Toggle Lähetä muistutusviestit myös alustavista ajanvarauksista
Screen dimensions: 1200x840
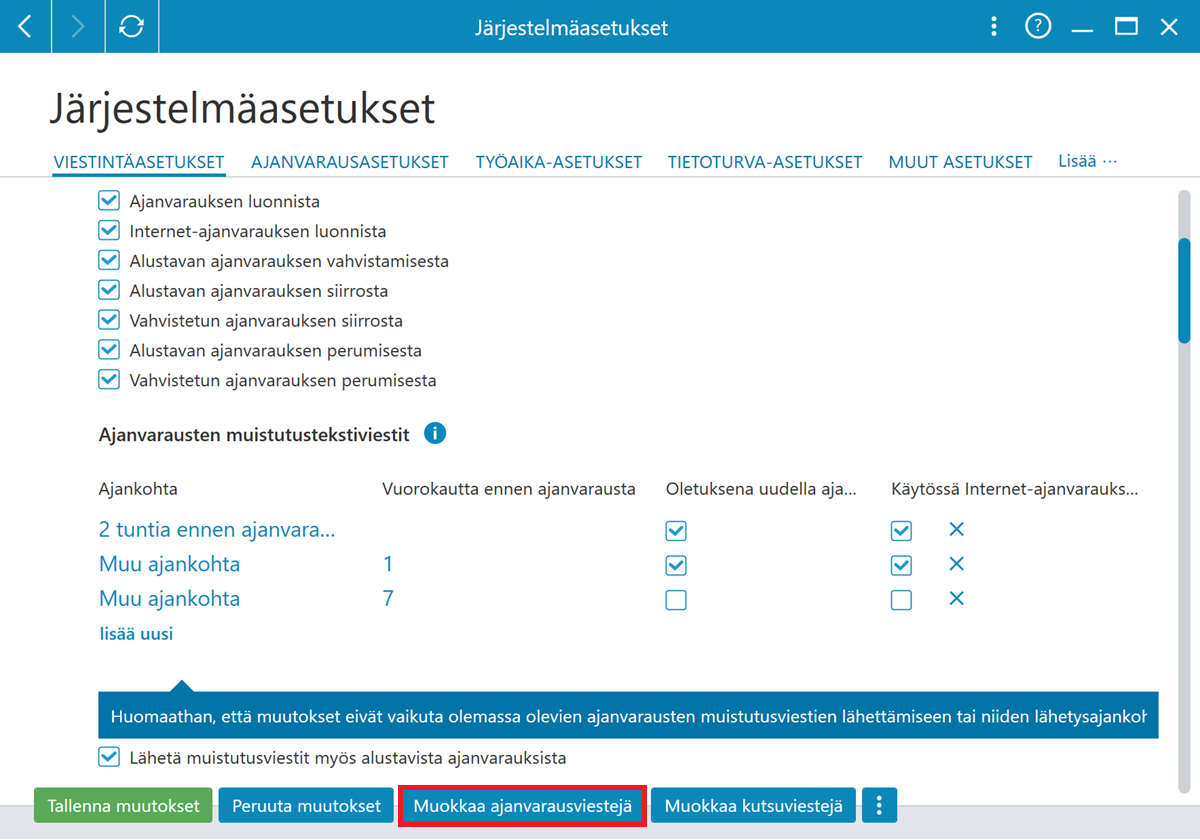109,757
